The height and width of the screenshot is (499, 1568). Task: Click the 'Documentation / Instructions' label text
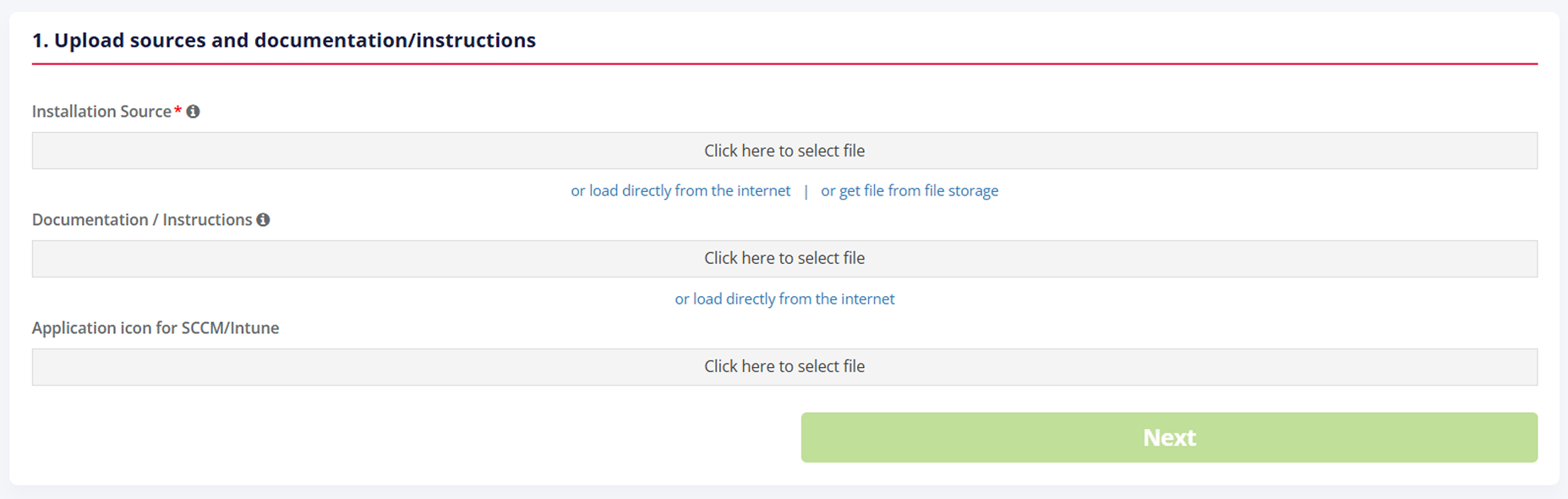click(x=142, y=220)
